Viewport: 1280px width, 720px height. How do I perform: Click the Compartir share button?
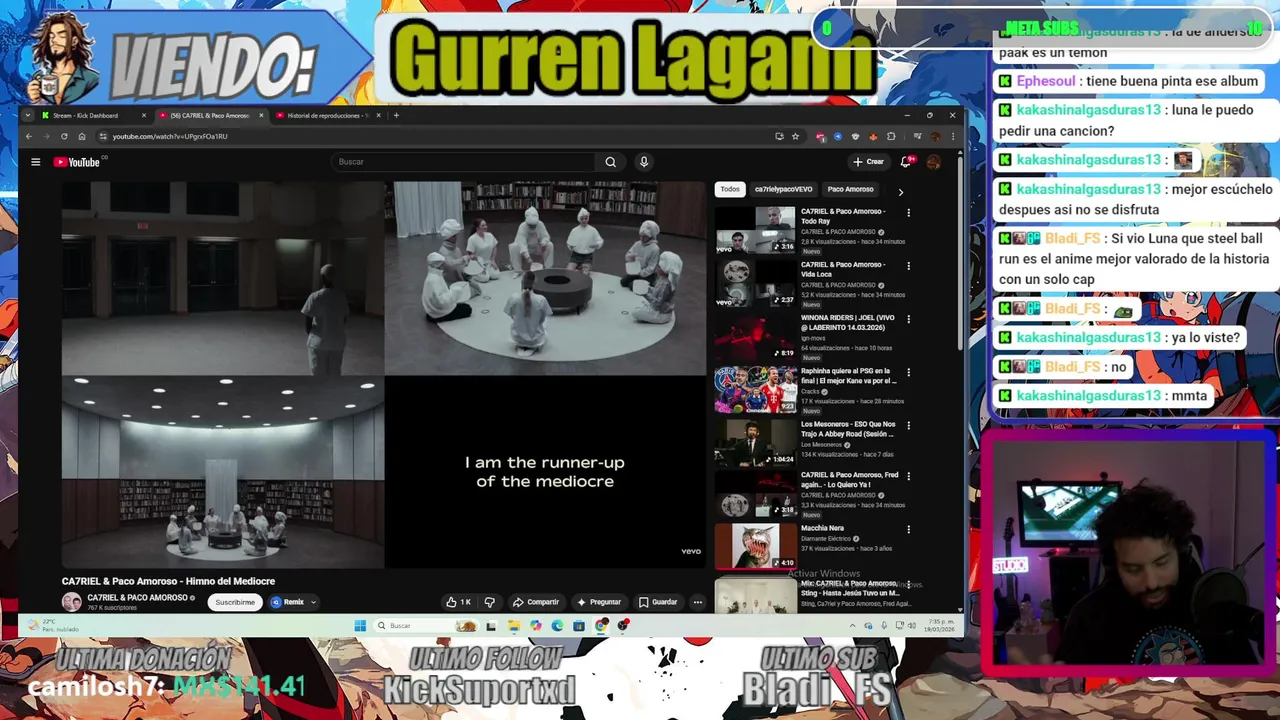point(536,602)
